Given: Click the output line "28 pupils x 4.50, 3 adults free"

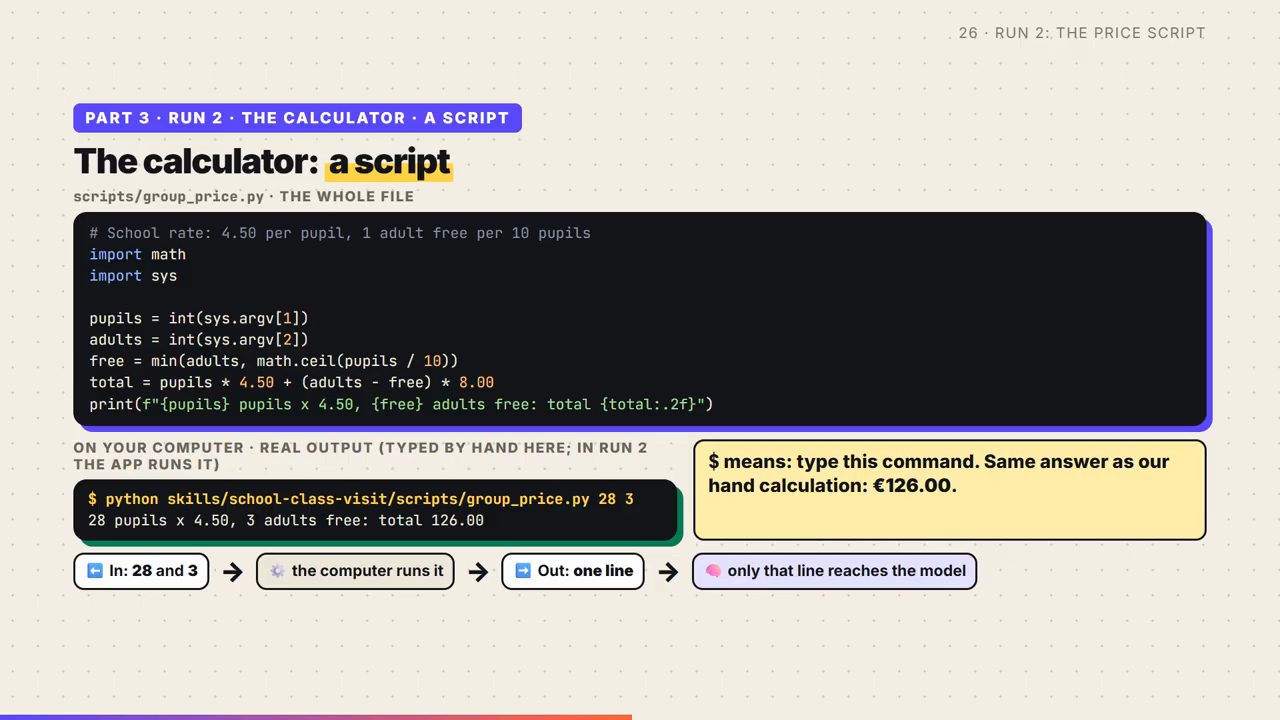Looking at the screenshot, I should click(286, 521).
